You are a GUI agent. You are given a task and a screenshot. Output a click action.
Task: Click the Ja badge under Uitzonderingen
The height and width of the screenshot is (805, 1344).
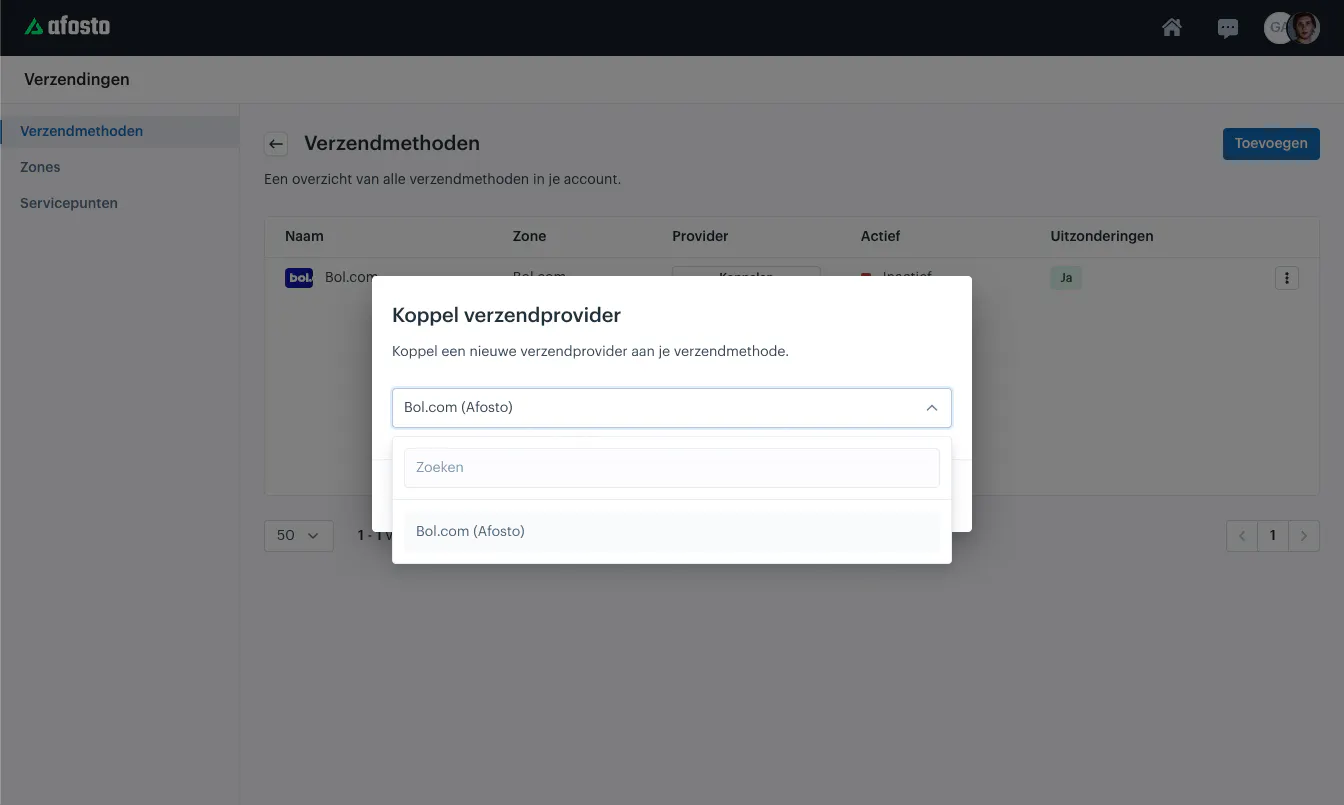coord(1066,278)
